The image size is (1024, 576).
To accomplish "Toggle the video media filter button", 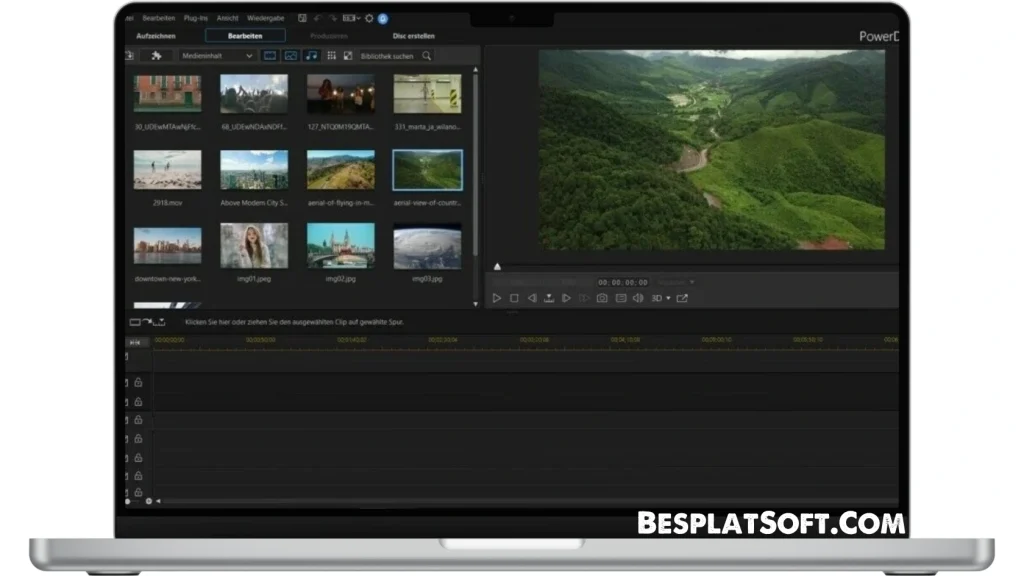I will pyautogui.click(x=270, y=56).
